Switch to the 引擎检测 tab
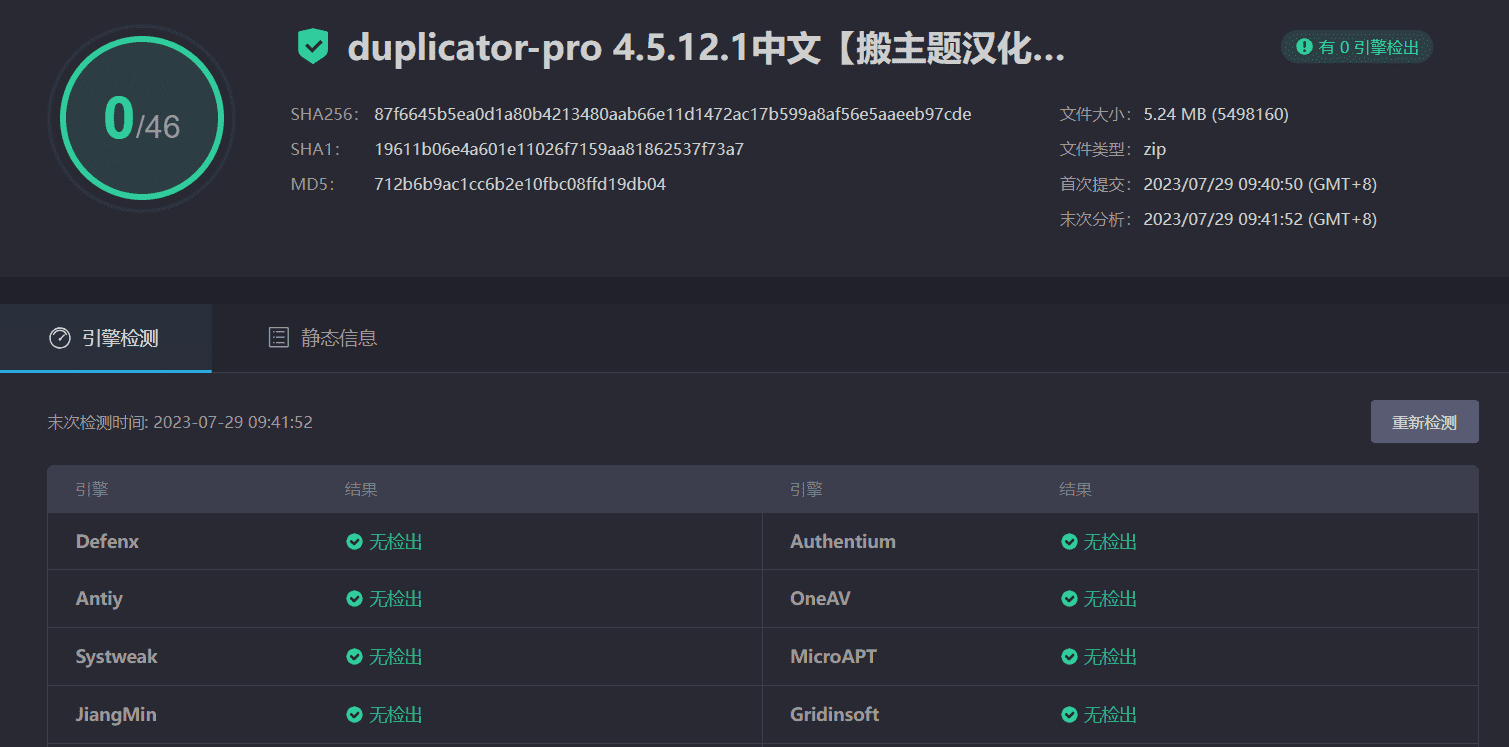Viewport: 1509px width, 747px height. click(106, 338)
